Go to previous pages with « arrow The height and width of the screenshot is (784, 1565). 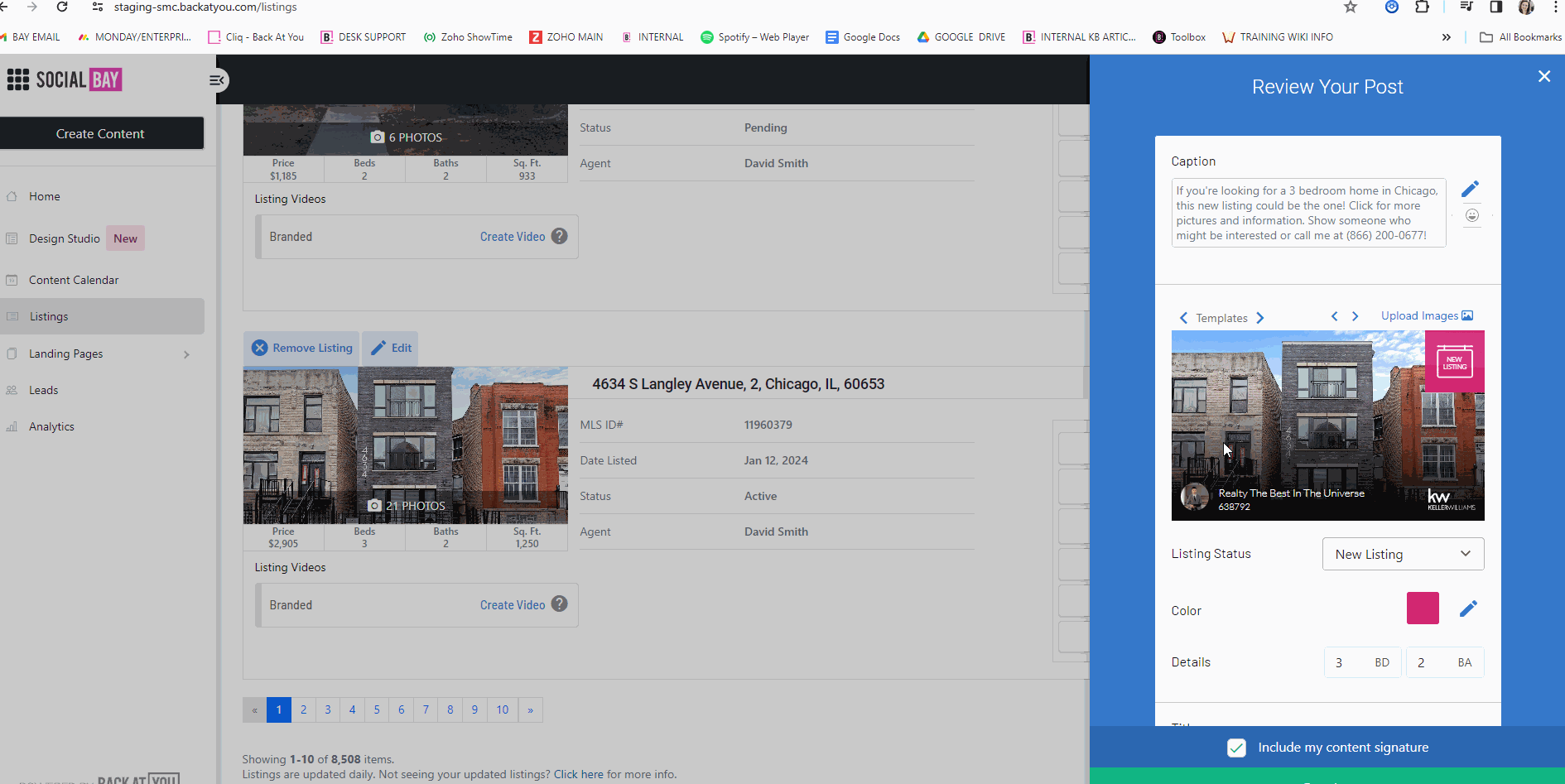[254, 709]
